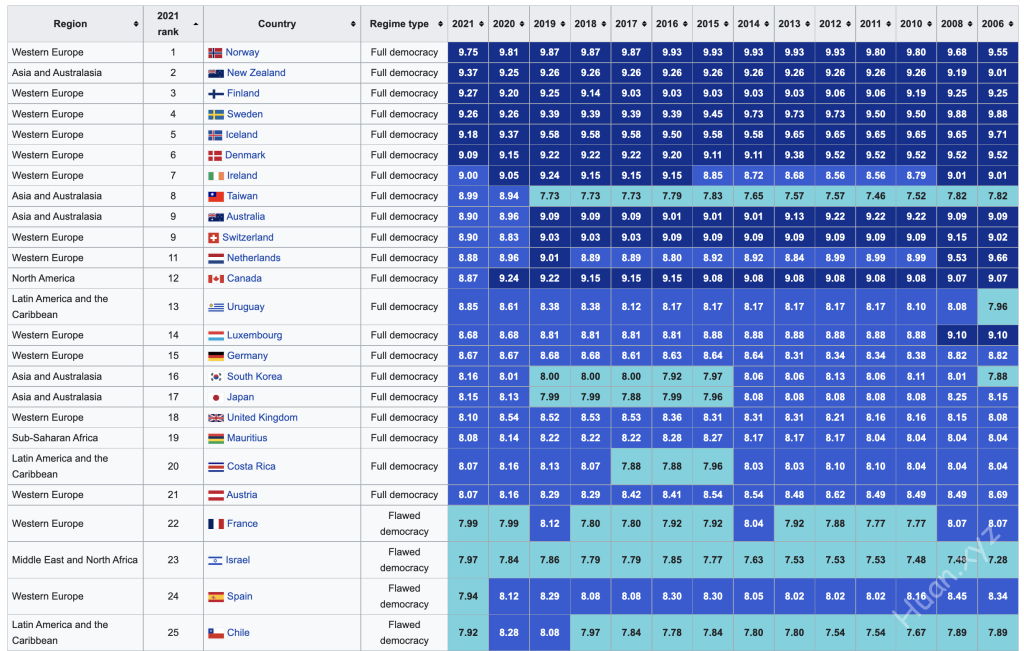Image resolution: width=1024 pixels, height=651 pixels.
Task: Click the Israel flag icon
Action: coord(215,560)
